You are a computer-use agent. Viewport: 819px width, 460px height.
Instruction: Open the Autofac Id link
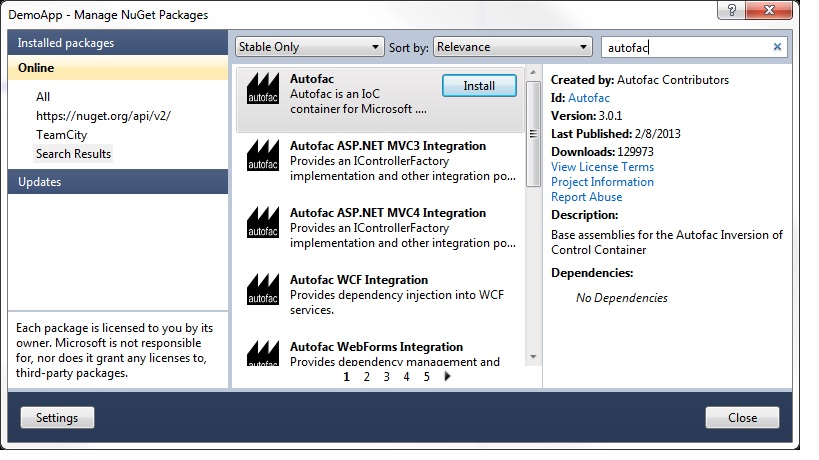coord(589,98)
